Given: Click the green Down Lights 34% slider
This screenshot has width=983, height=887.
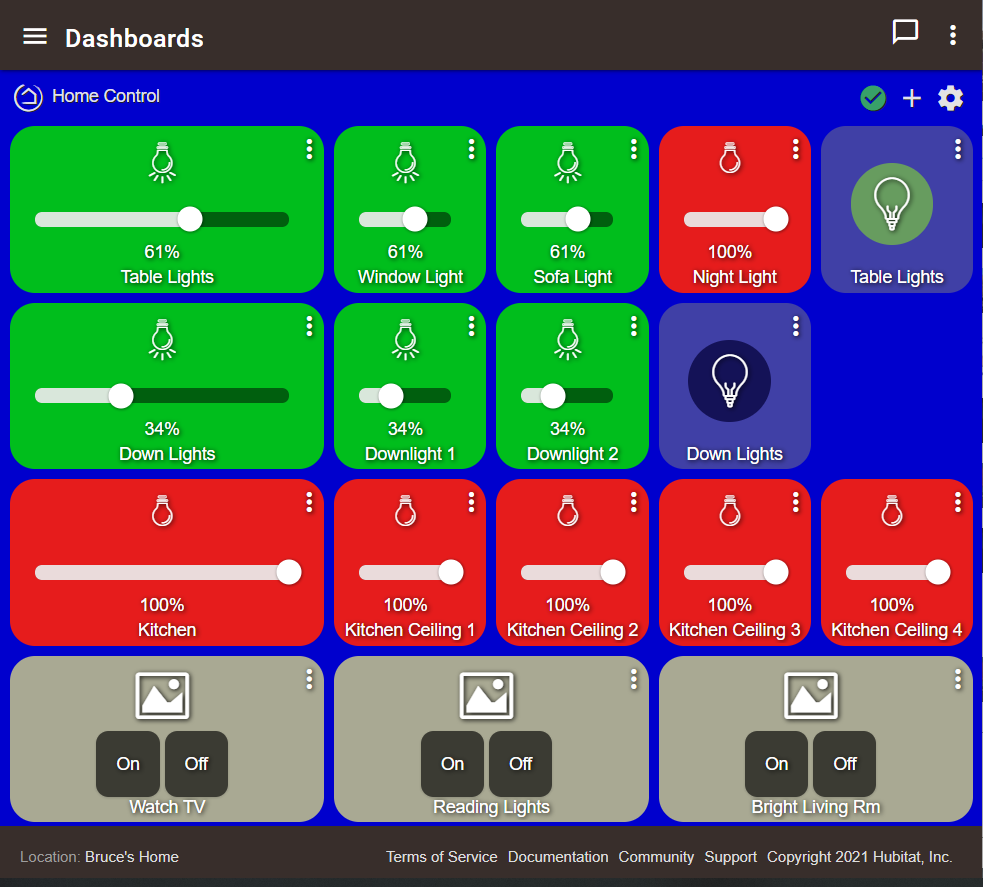Looking at the screenshot, I should (x=162, y=396).
